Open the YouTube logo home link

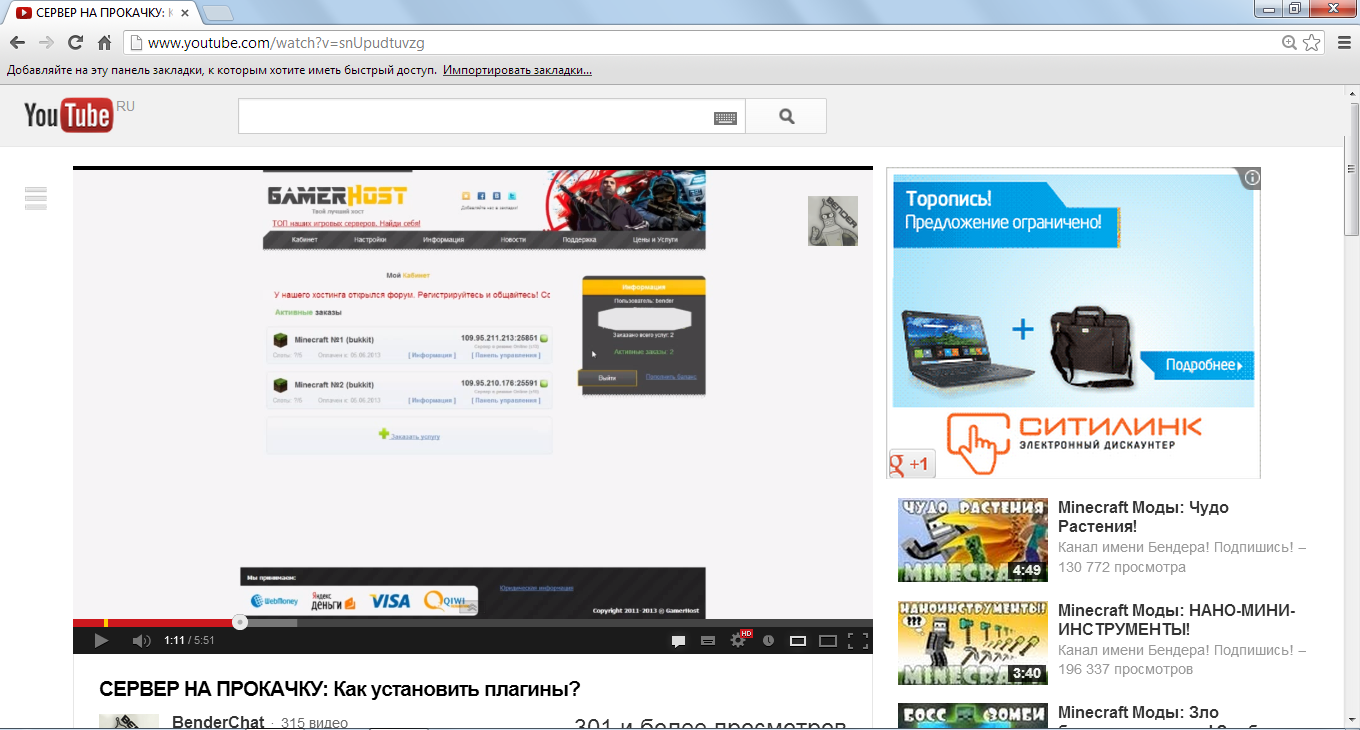pyautogui.click(x=68, y=115)
